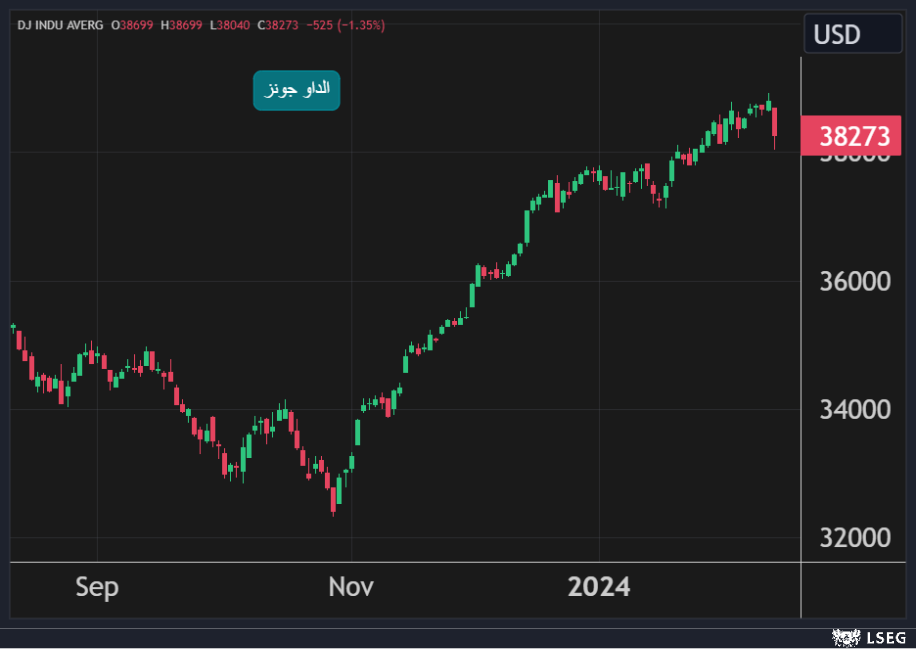Open the USD currency selector
This screenshot has height=649, width=916.
pyautogui.click(x=853, y=34)
